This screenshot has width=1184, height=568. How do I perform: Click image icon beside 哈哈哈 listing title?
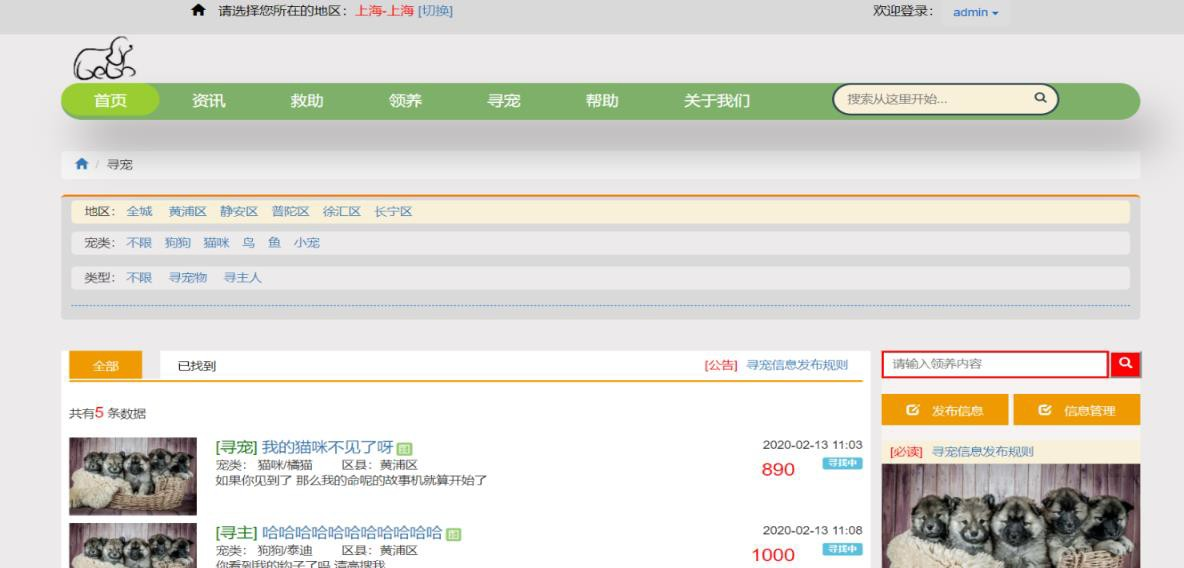click(x=453, y=534)
